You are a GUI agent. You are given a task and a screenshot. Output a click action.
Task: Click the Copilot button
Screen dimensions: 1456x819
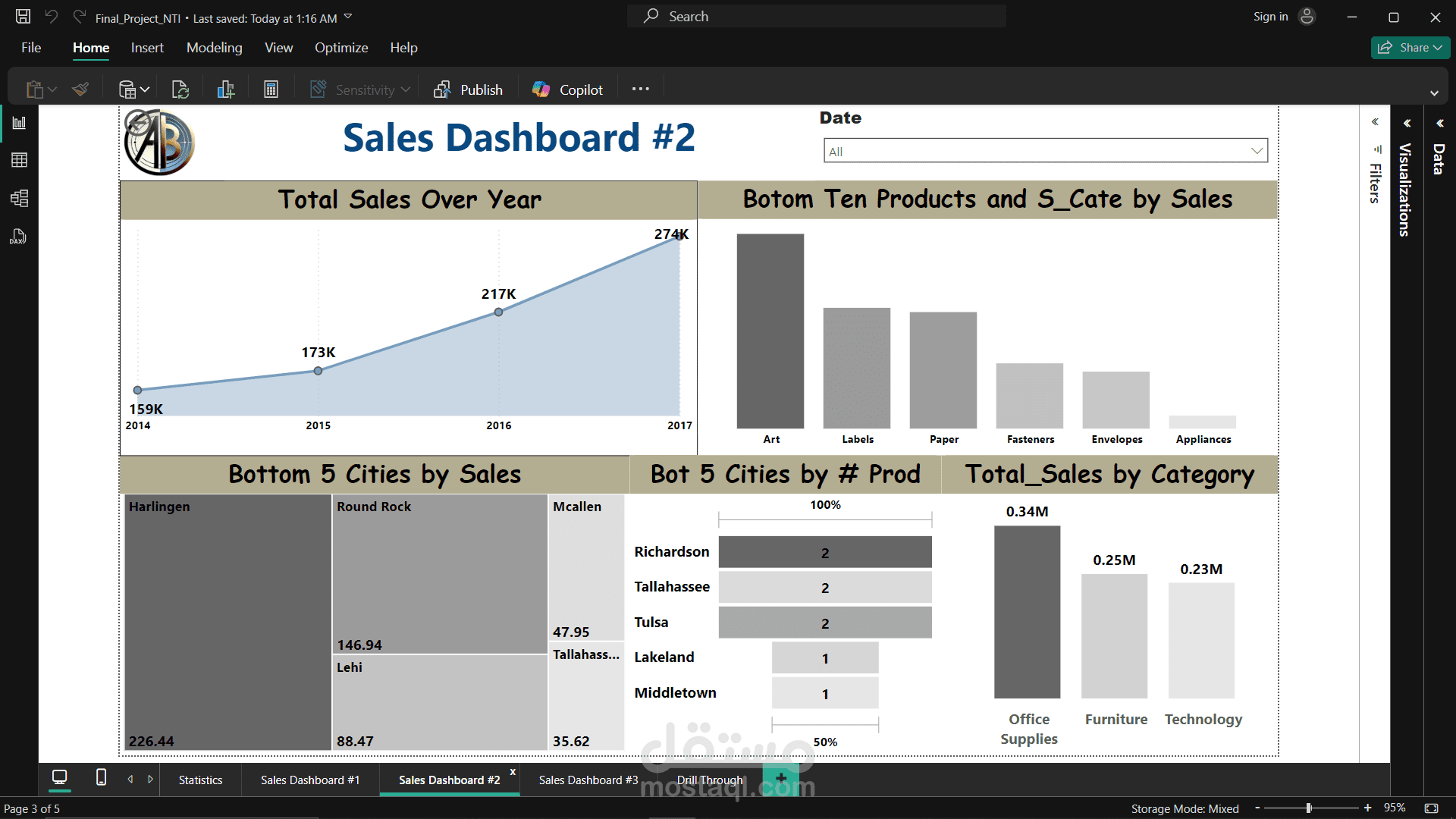point(567,89)
